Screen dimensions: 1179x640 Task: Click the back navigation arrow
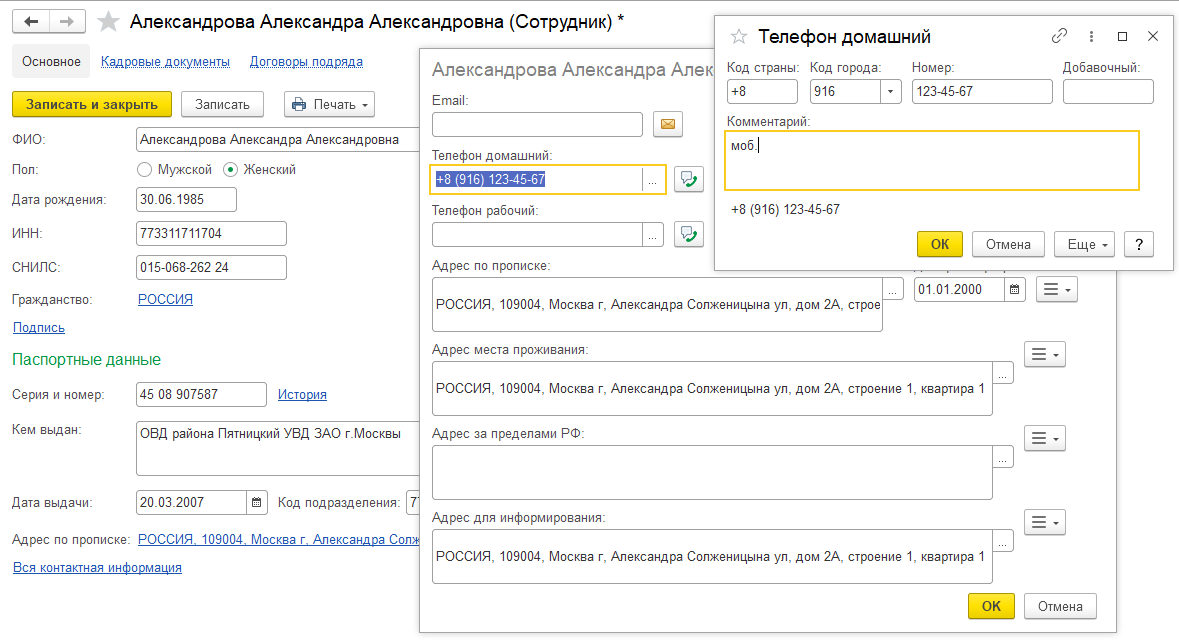click(31, 21)
